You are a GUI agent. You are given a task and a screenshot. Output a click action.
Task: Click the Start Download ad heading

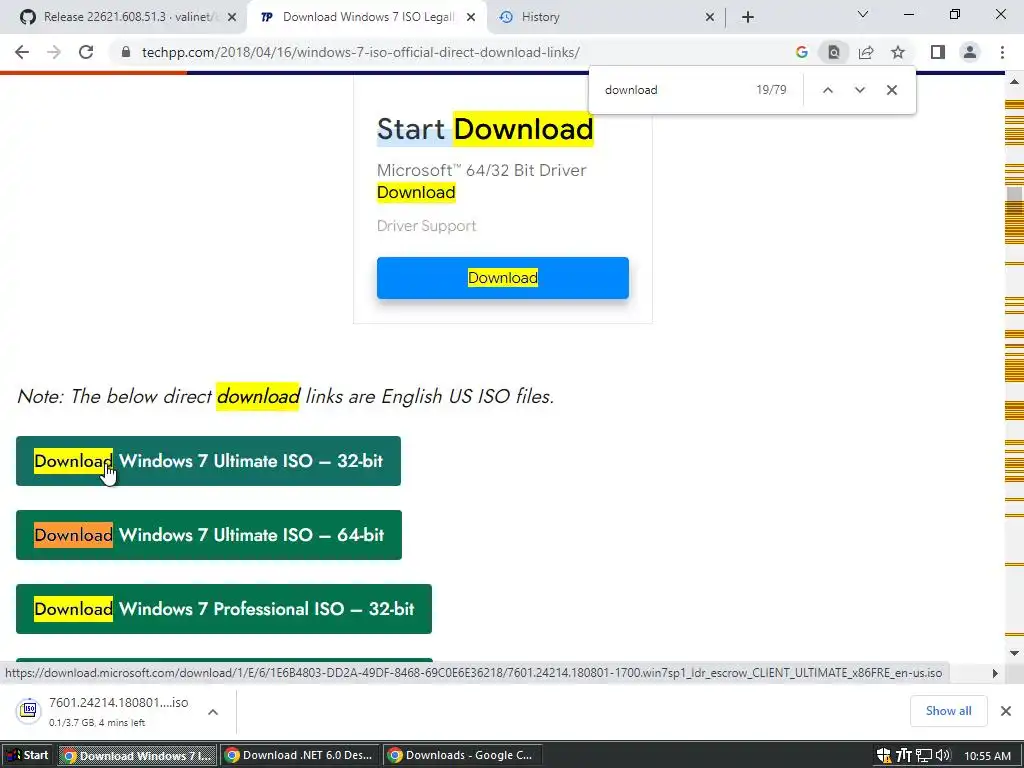point(485,129)
